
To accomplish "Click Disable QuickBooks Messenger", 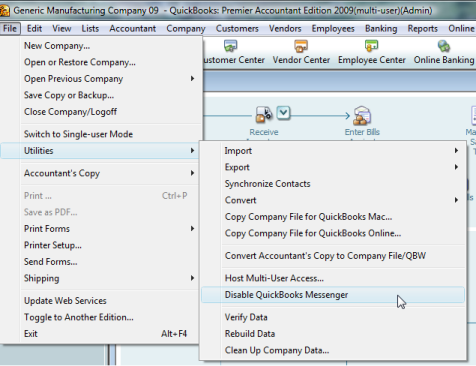I will 333,295.
